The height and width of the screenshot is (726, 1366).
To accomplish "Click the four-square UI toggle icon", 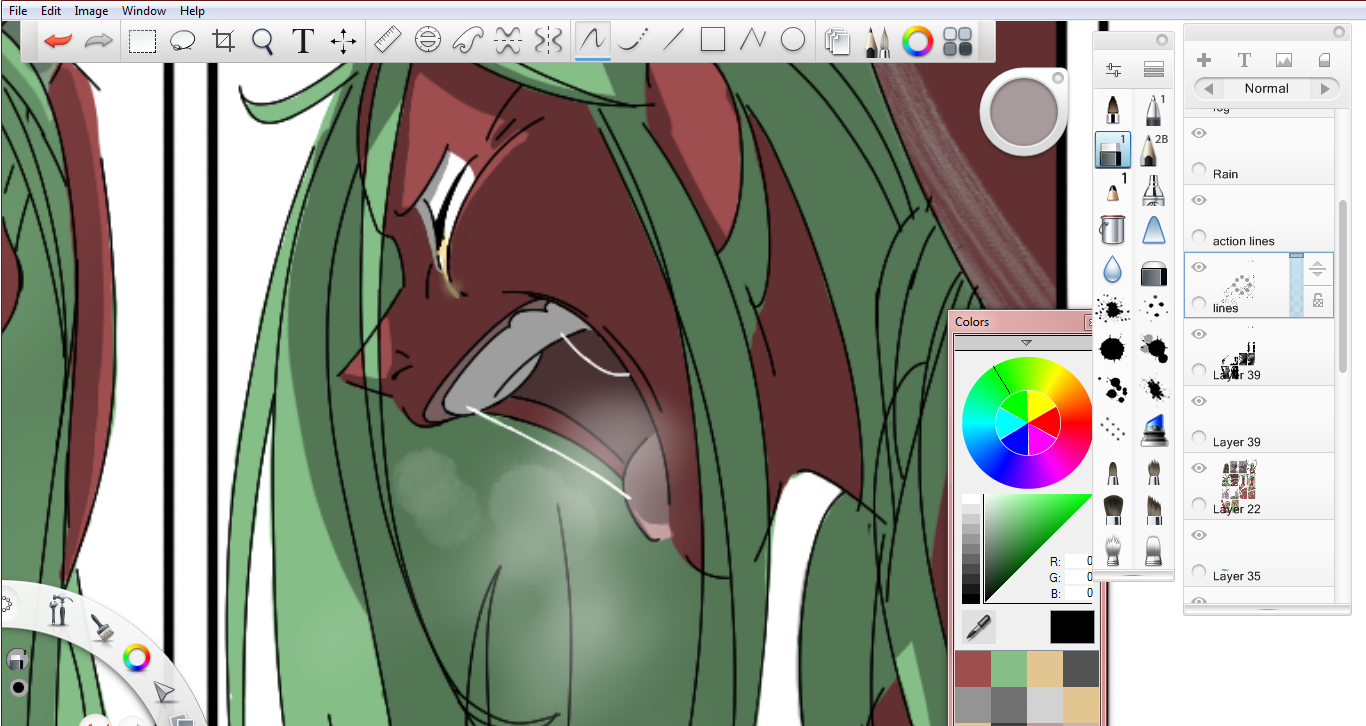I will point(958,42).
